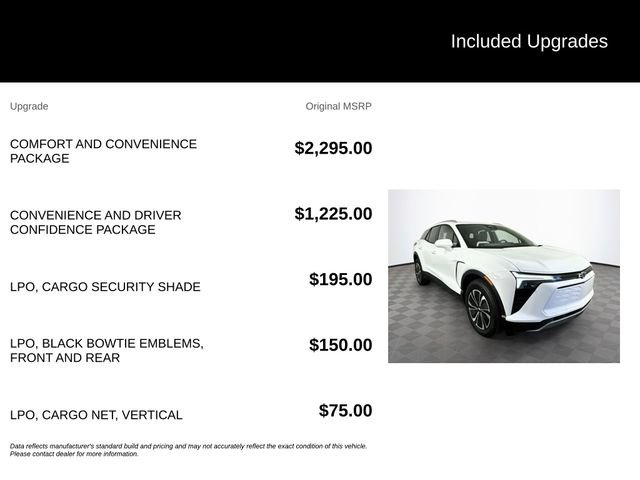Click the $75.00 price

345,410
